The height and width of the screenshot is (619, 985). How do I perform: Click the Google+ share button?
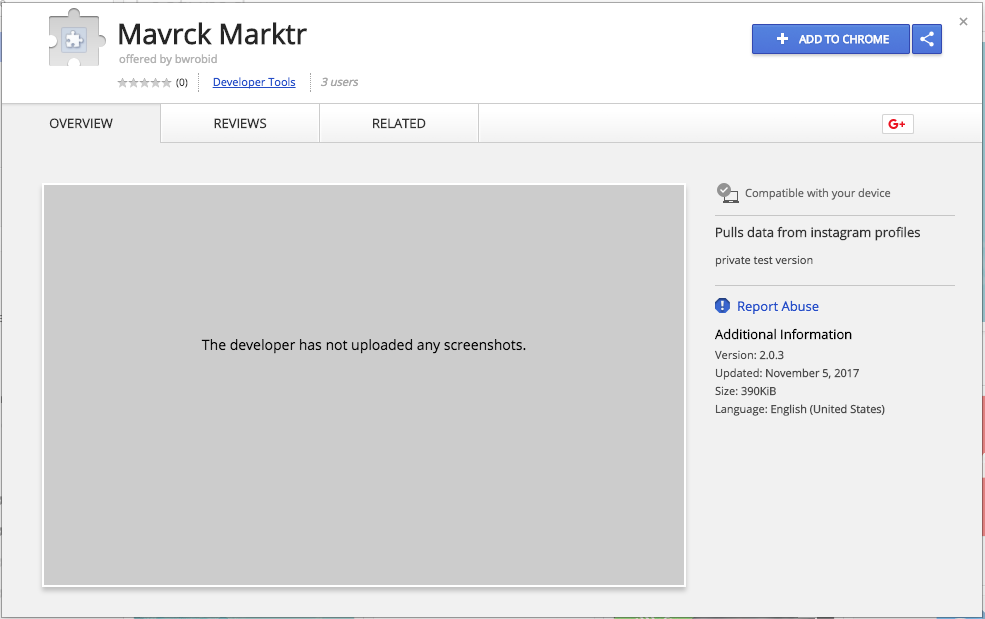click(897, 124)
